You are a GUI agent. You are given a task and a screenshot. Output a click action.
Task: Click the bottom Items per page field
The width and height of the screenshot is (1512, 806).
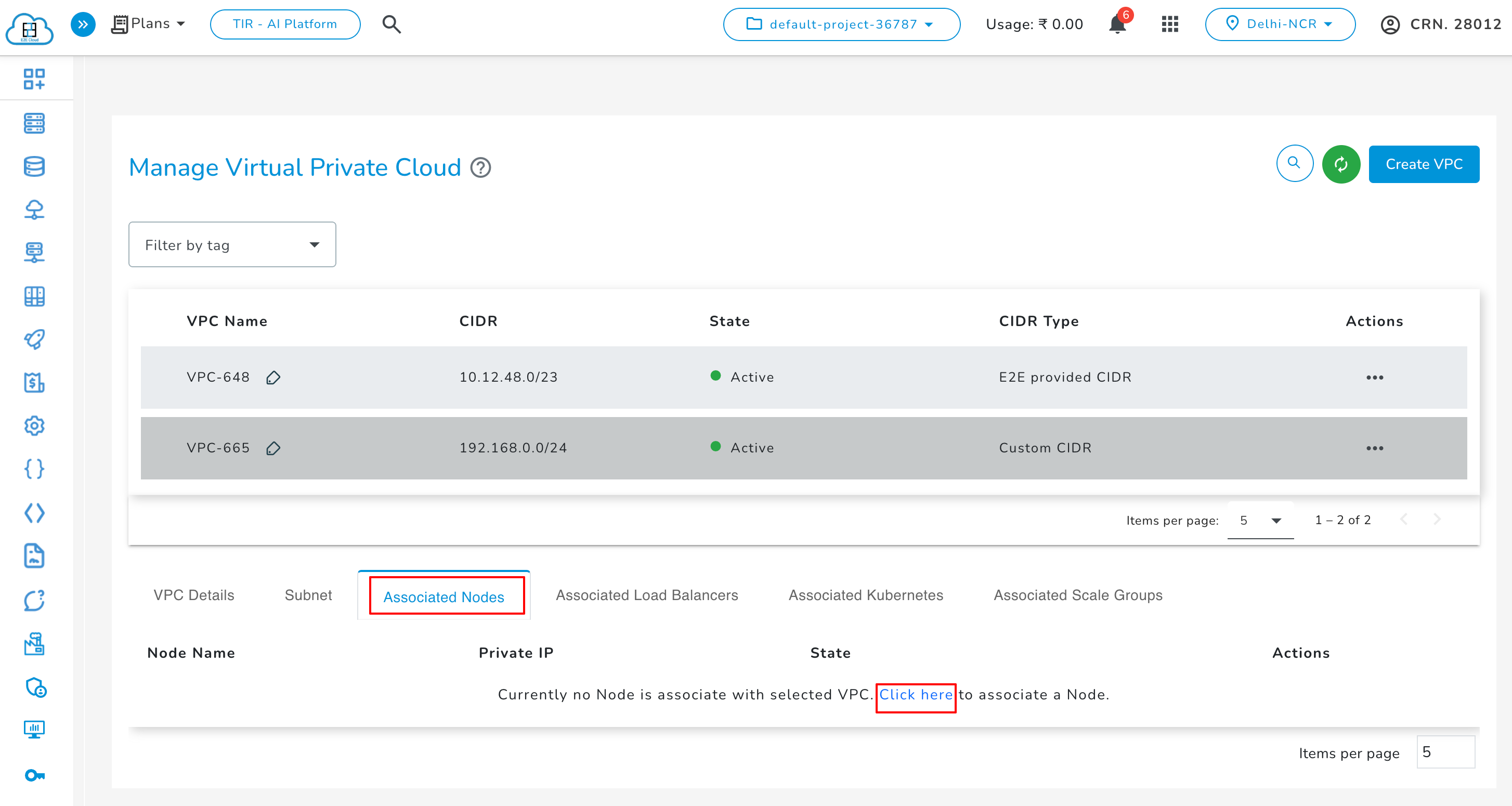[x=1444, y=752]
